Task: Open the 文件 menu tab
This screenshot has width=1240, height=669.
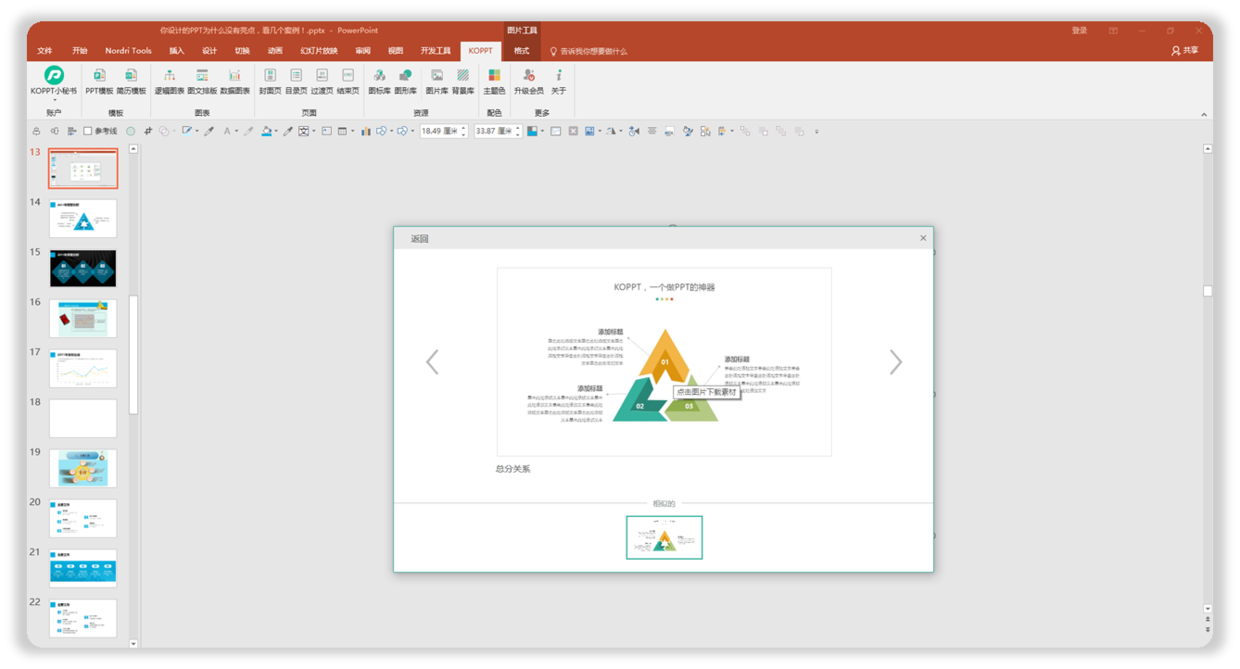Action: 45,51
